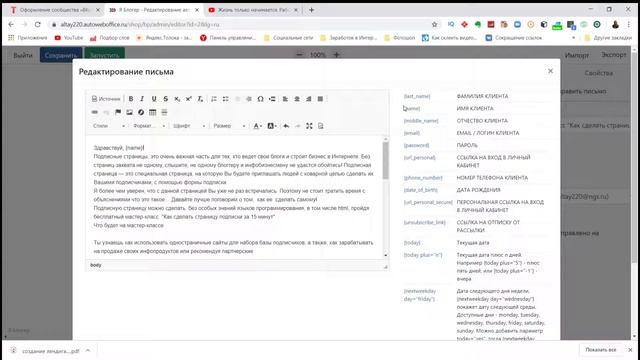Bookmark this page with the star icon
640x360 pixels.
pyautogui.click(x=434, y=24)
